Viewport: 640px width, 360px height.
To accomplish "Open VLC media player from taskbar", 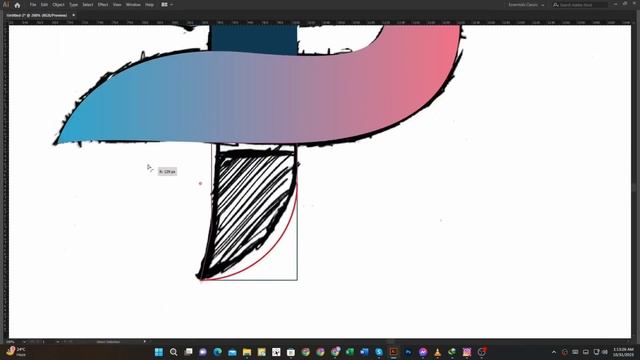I will [x=438, y=352].
